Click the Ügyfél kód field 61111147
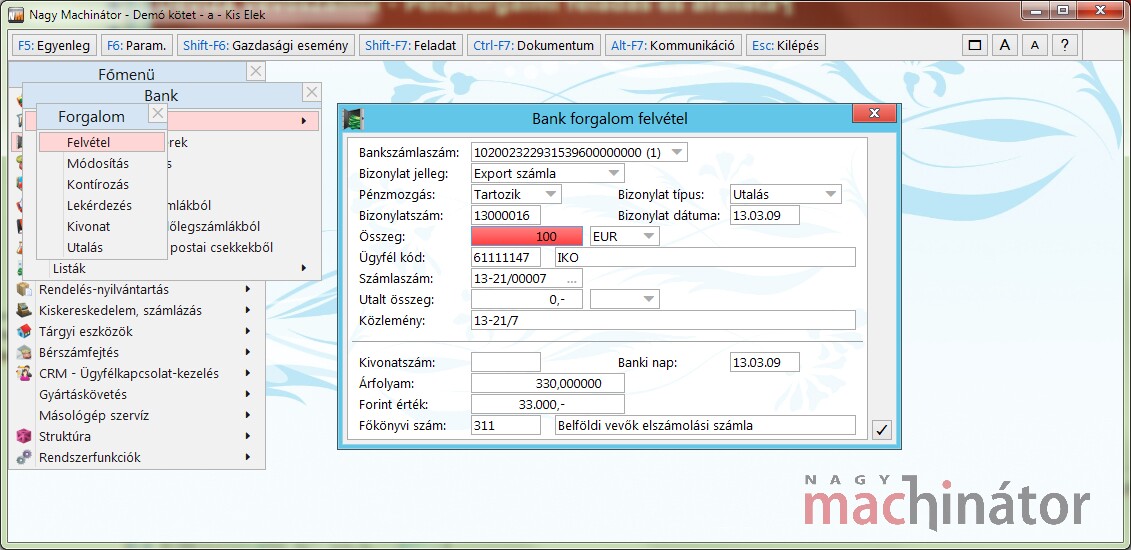Screen dimensions: 1131x550 [506, 257]
